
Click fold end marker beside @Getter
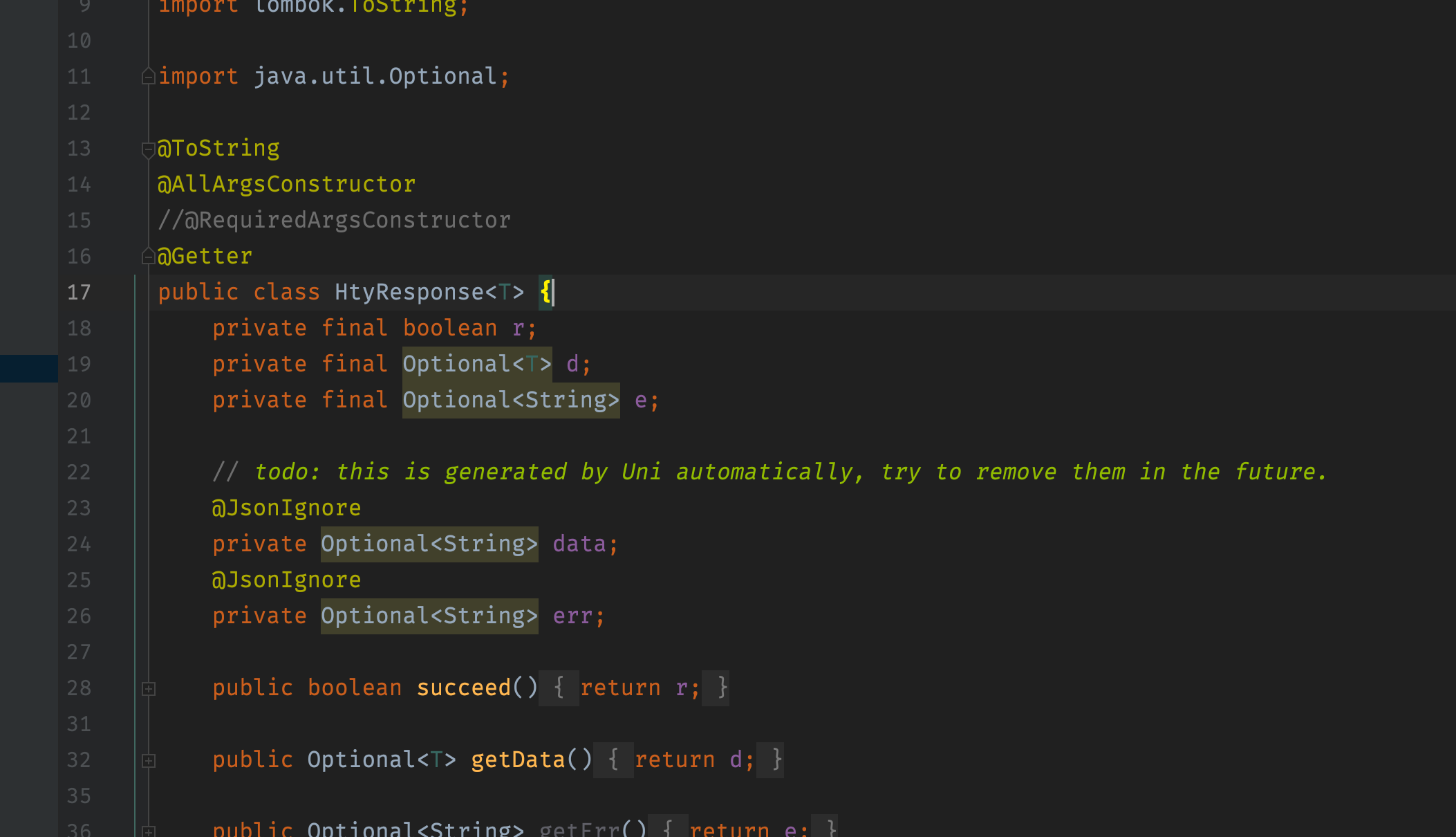pos(148,256)
